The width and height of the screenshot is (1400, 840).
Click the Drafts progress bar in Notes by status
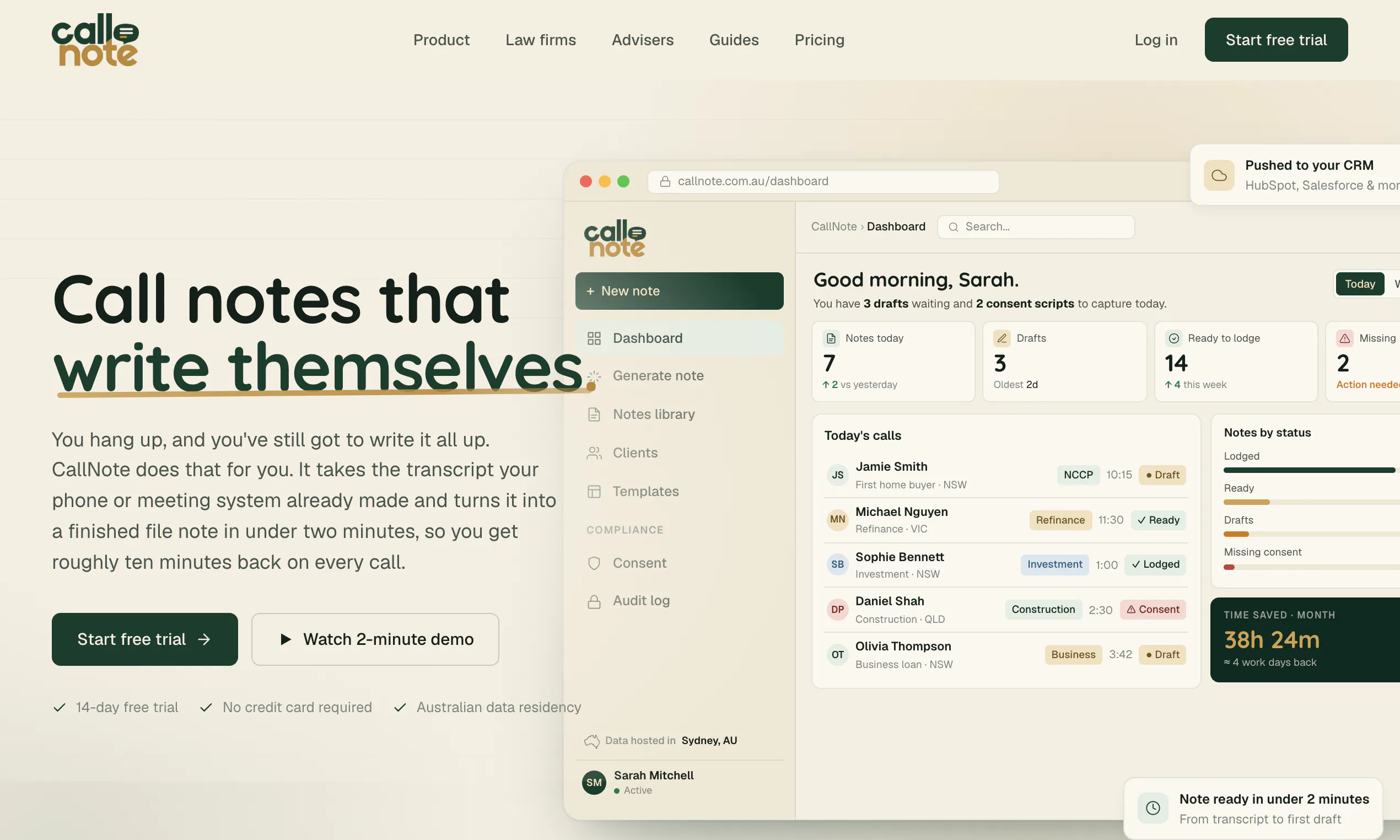[1311, 534]
